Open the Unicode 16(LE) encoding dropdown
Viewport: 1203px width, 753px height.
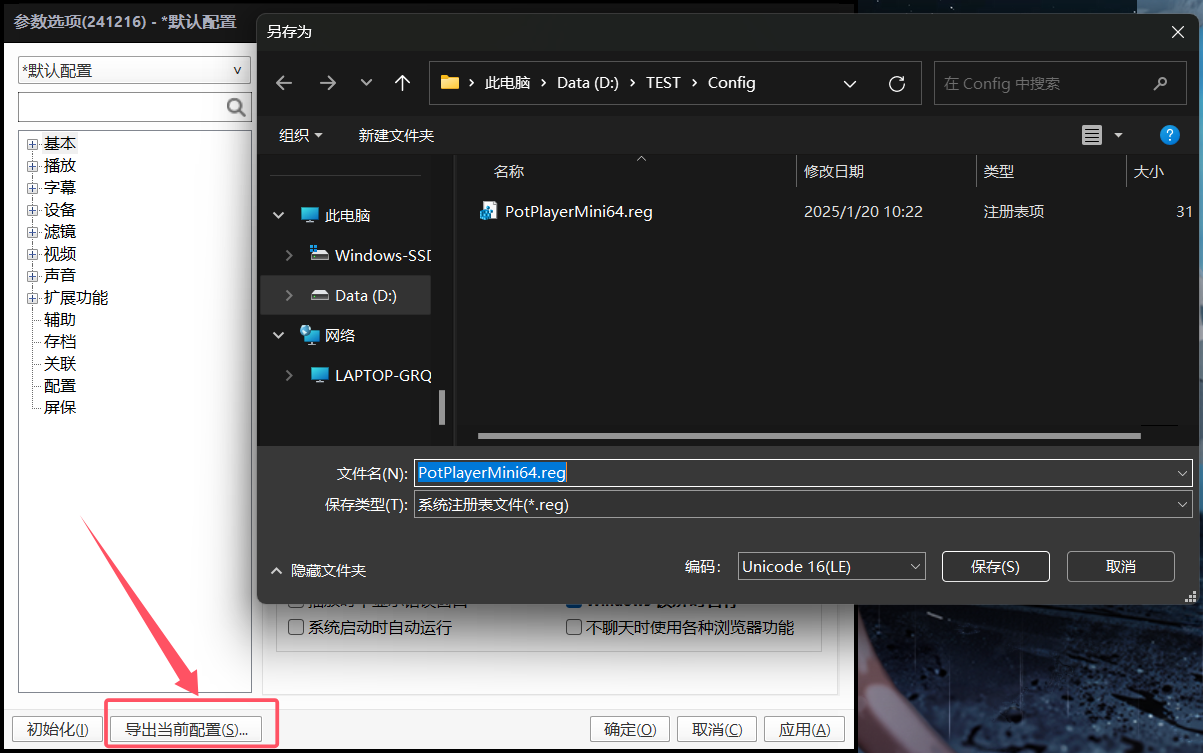(x=832, y=566)
